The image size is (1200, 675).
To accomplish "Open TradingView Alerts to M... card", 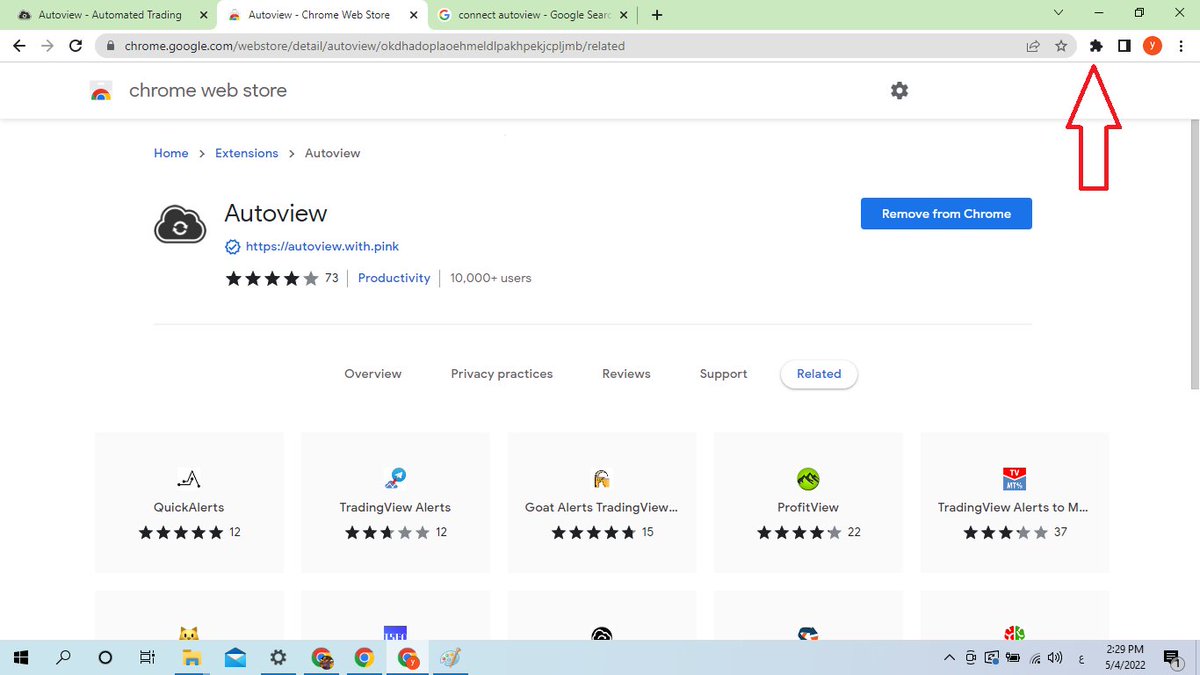I will pyautogui.click(x=1014, y=503).
